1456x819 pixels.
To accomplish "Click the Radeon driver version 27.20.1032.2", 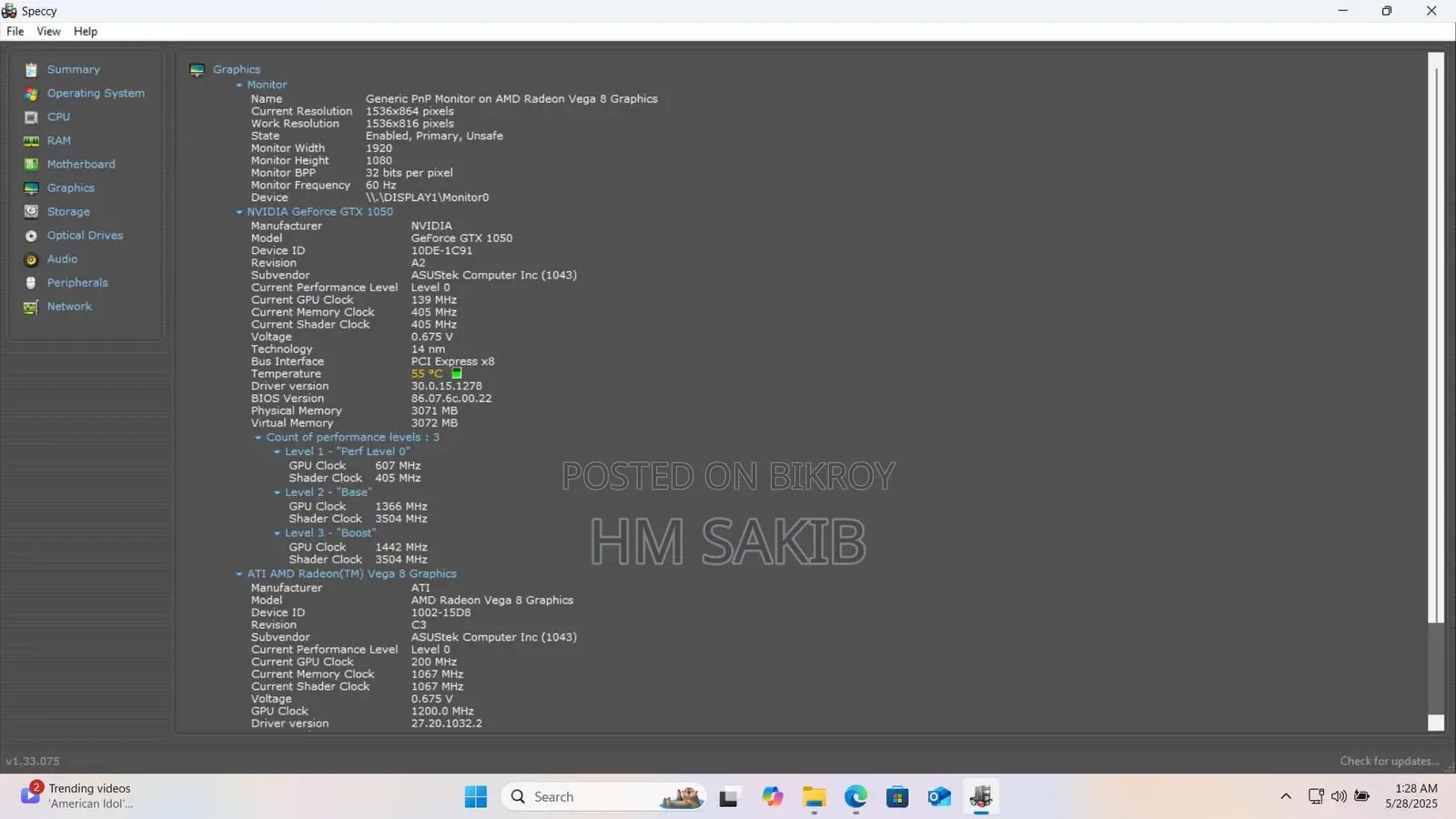I will pyautogui.click(x=447, y=724).
